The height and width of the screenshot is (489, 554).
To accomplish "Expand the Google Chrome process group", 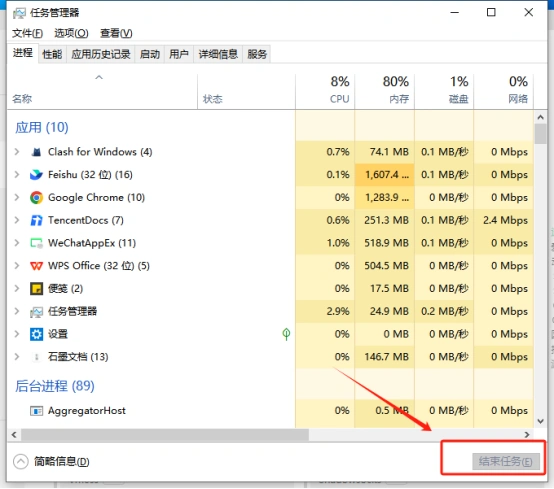I will pos(17,198).
